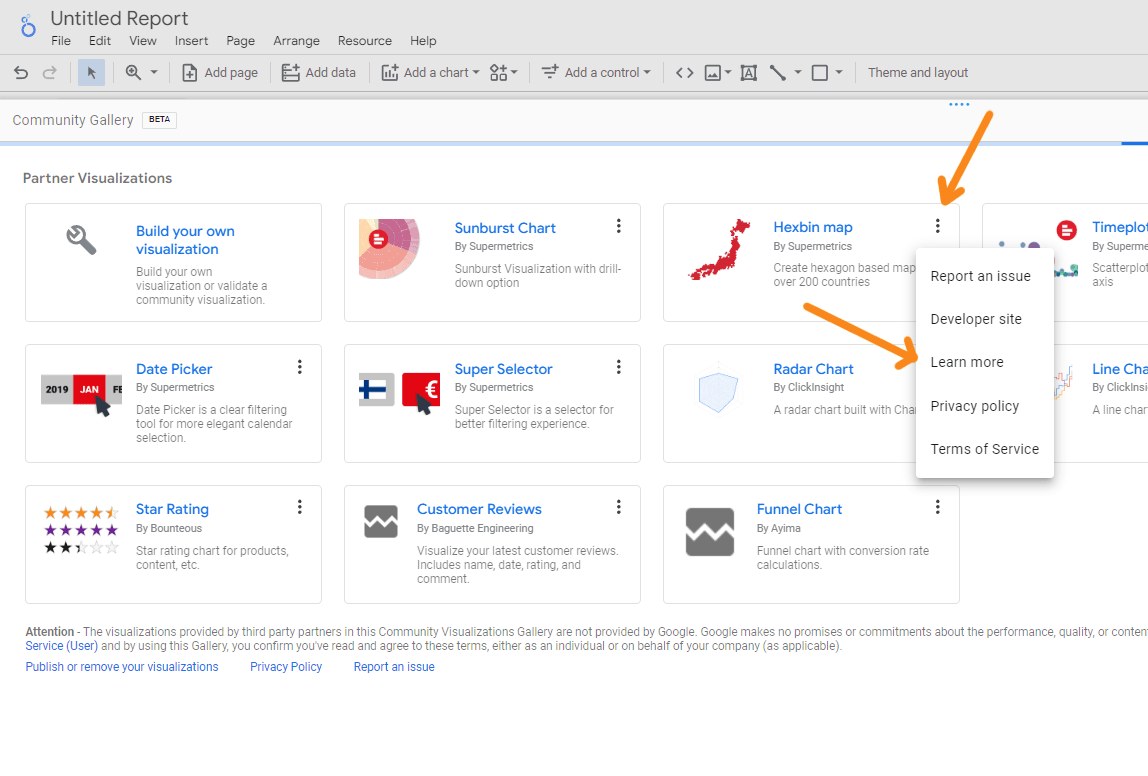This screenshot has width=1148, height=776.
Task: Click Publish or remove your visualizations link
Action: [x=122, y=667]
